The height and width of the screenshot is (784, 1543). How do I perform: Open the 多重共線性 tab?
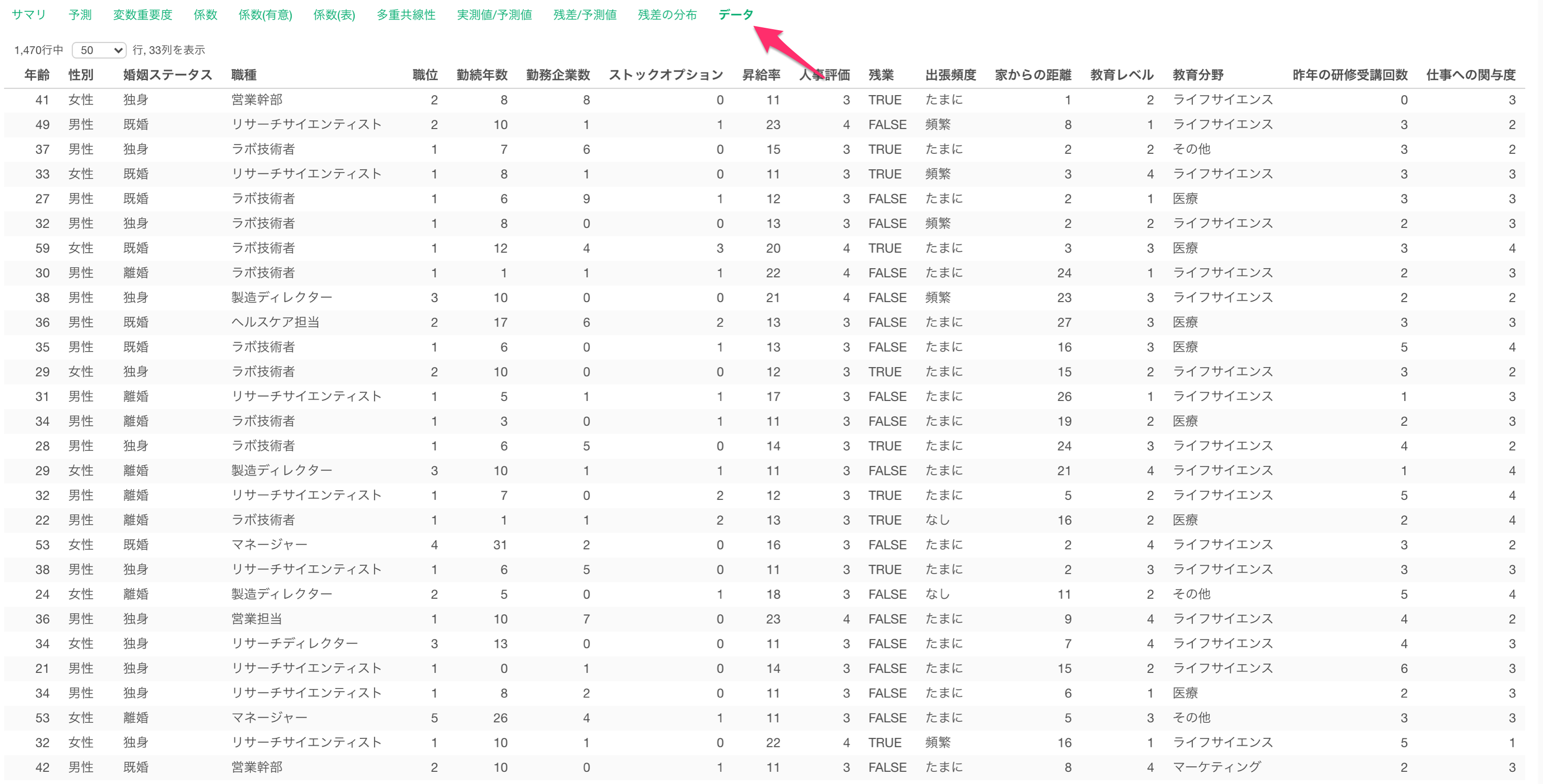(406, 15)
